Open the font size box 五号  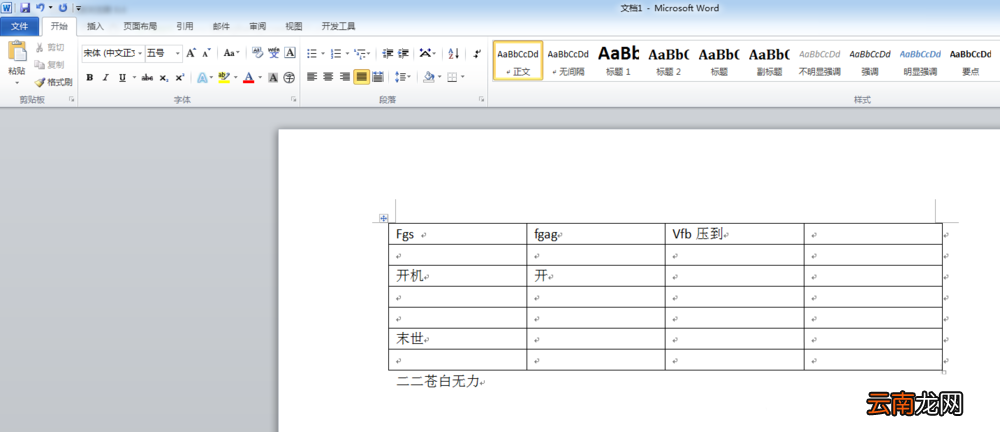[164, 54]
